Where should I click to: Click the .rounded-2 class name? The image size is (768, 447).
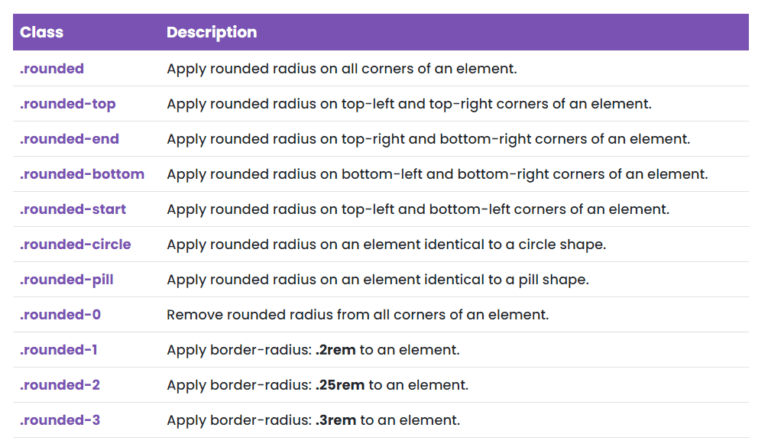pyautogui.click(x=59, y=385)
